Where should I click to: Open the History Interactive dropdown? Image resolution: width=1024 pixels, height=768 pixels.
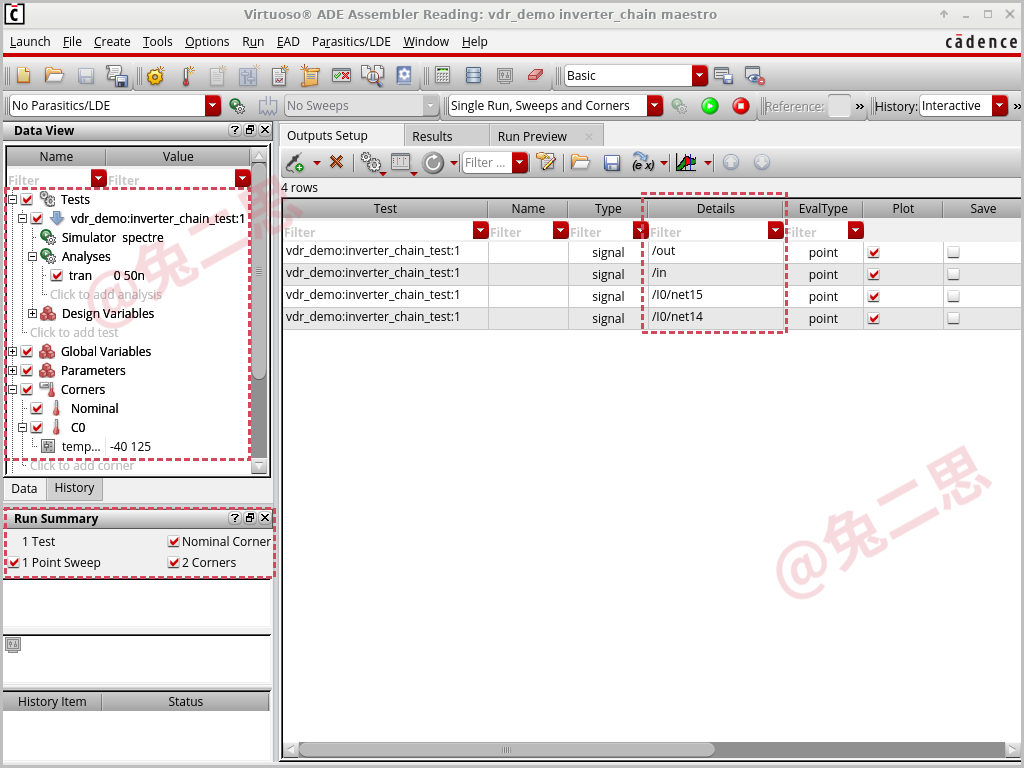[x=1000, y=106]
